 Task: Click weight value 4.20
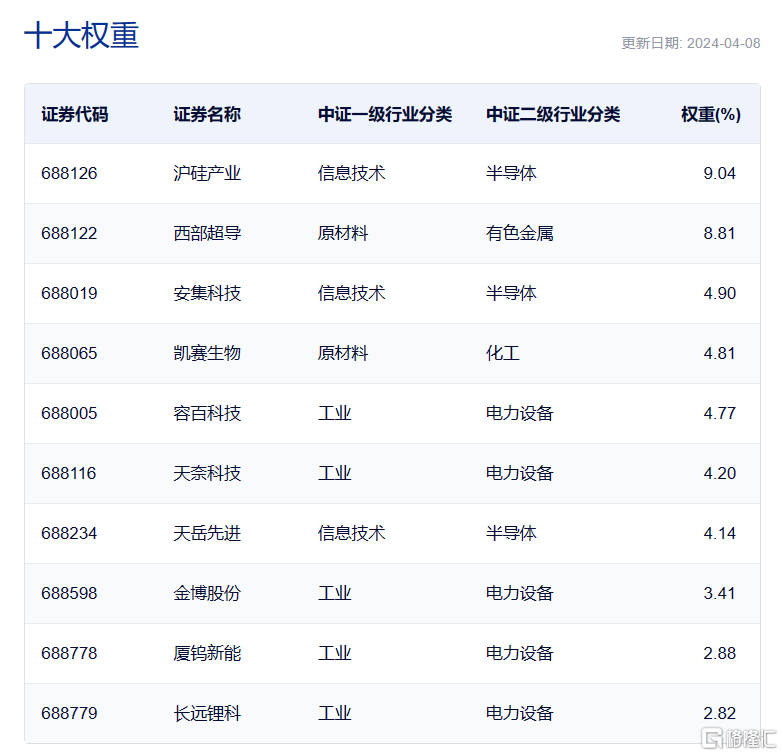click(x=719, y=473)
